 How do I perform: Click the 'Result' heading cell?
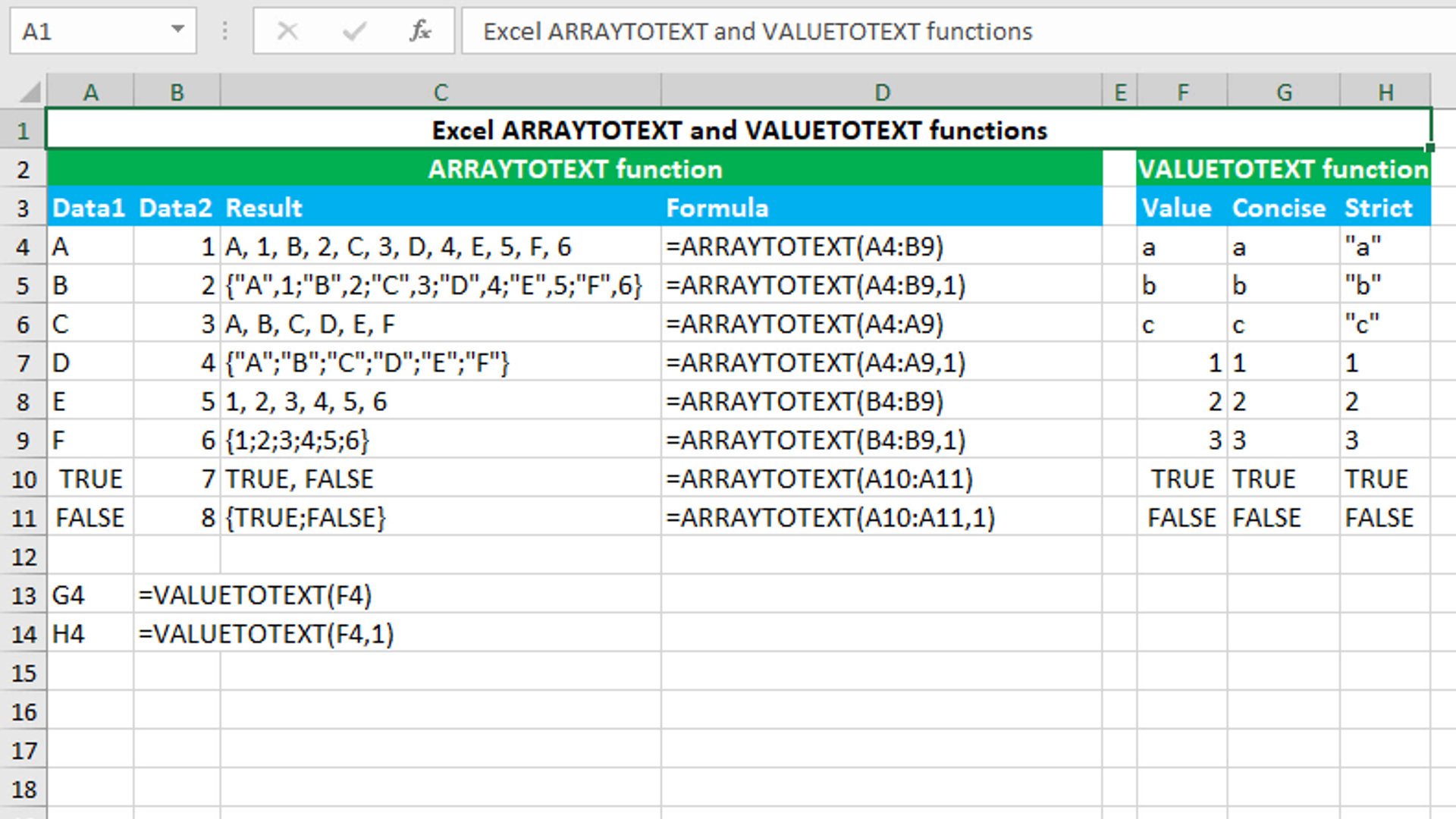[441, 208]
